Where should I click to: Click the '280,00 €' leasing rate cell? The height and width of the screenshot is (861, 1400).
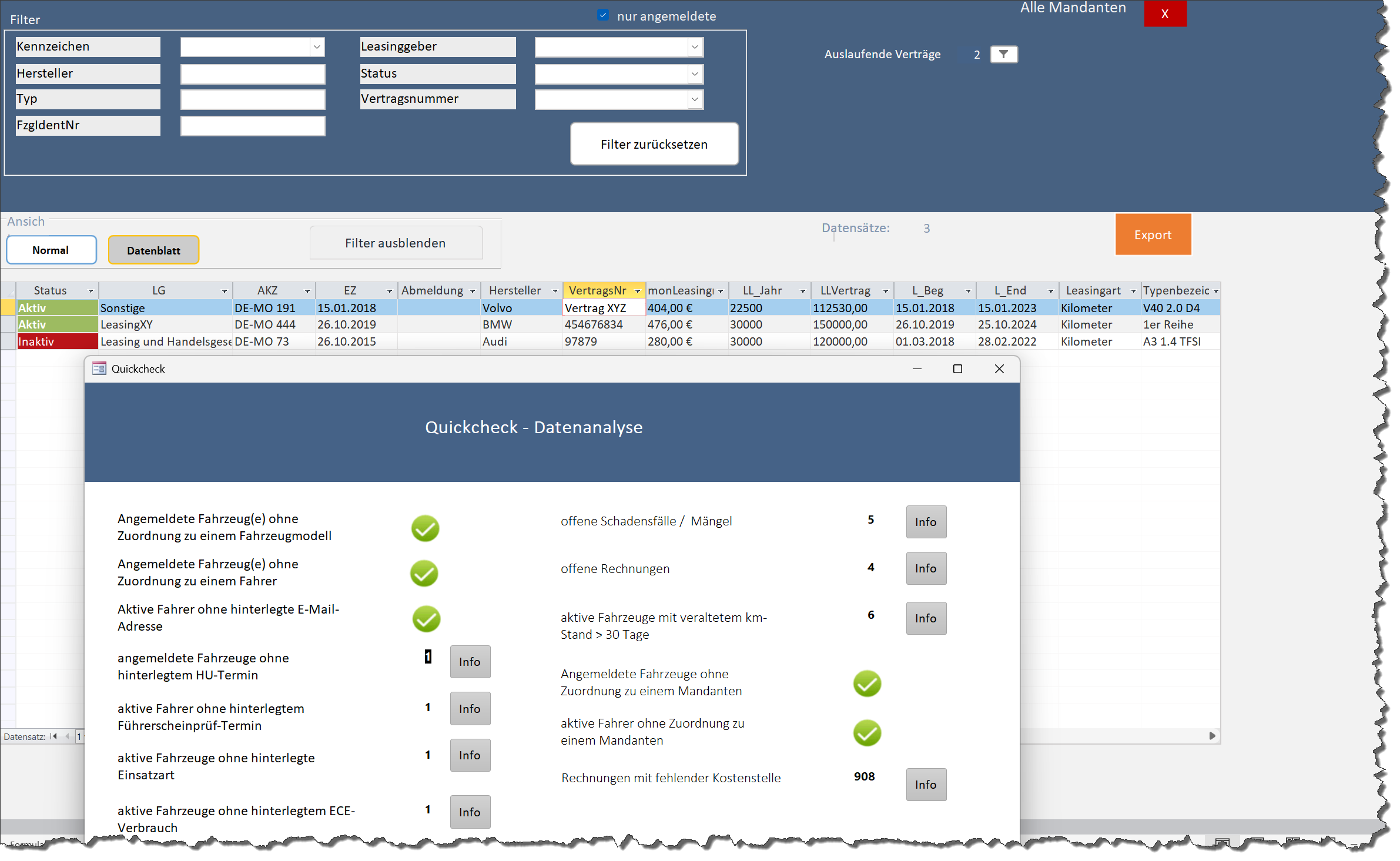[x=686, y=341]
